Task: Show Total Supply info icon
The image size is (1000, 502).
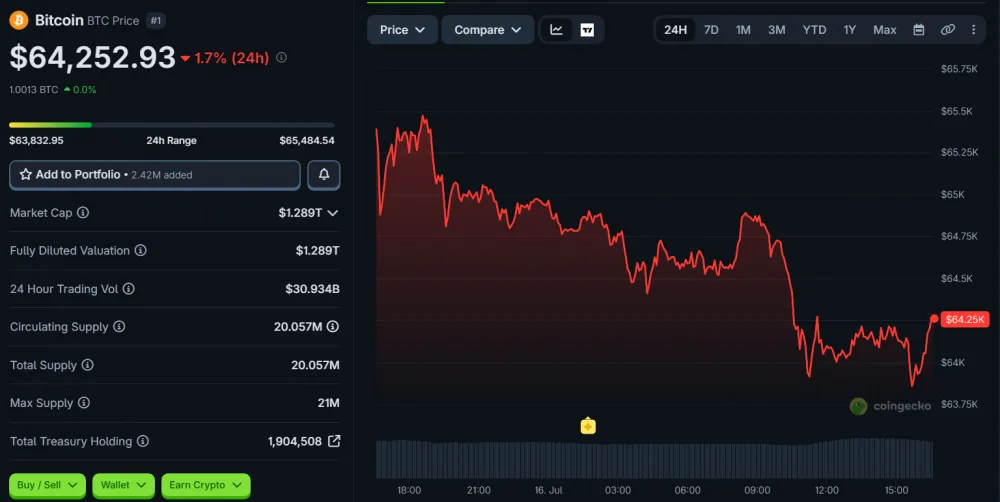Action: [x=87, y=365]
